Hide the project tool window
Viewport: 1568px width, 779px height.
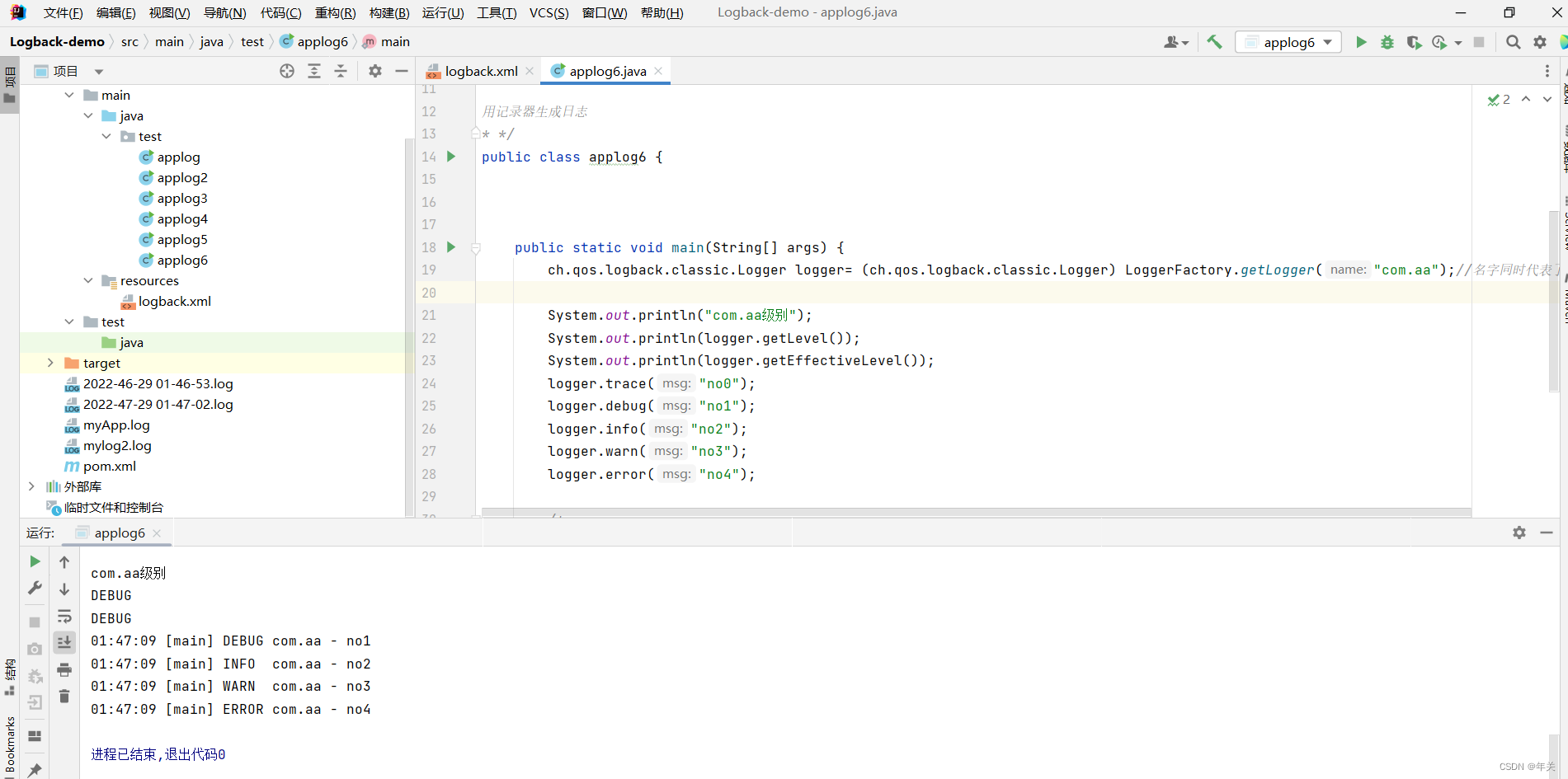(402, 71)
